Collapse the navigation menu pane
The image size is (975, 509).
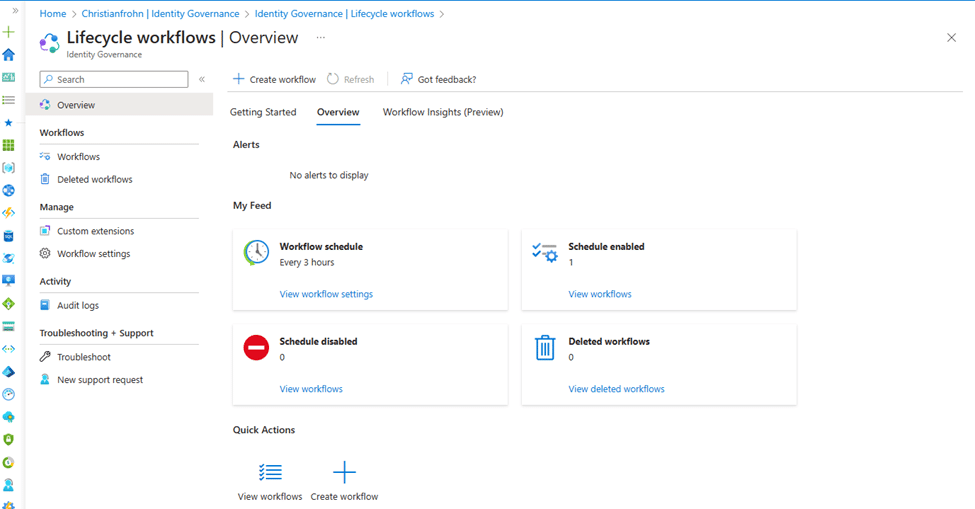[x=202, y=79]
